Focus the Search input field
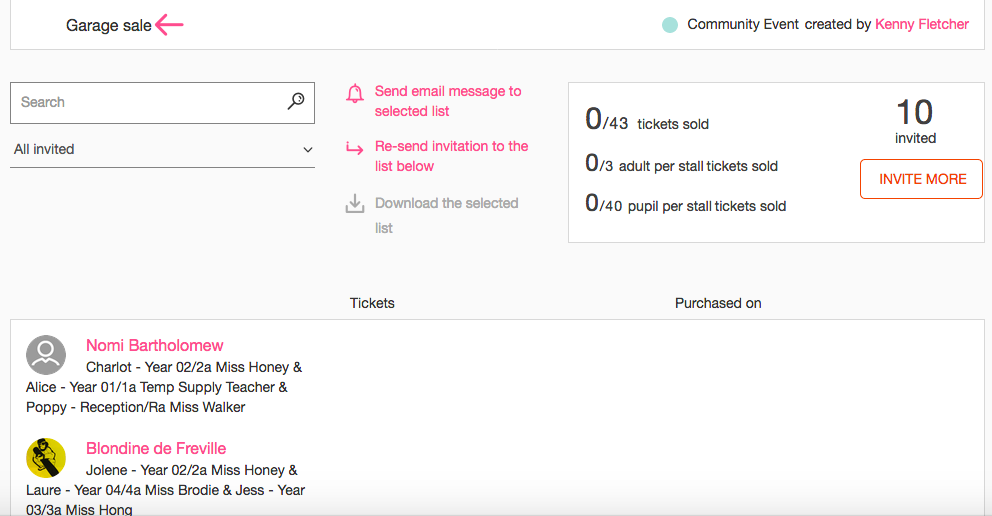The height and width of the screenshot is (516, 992). click(x=152, y=102)
